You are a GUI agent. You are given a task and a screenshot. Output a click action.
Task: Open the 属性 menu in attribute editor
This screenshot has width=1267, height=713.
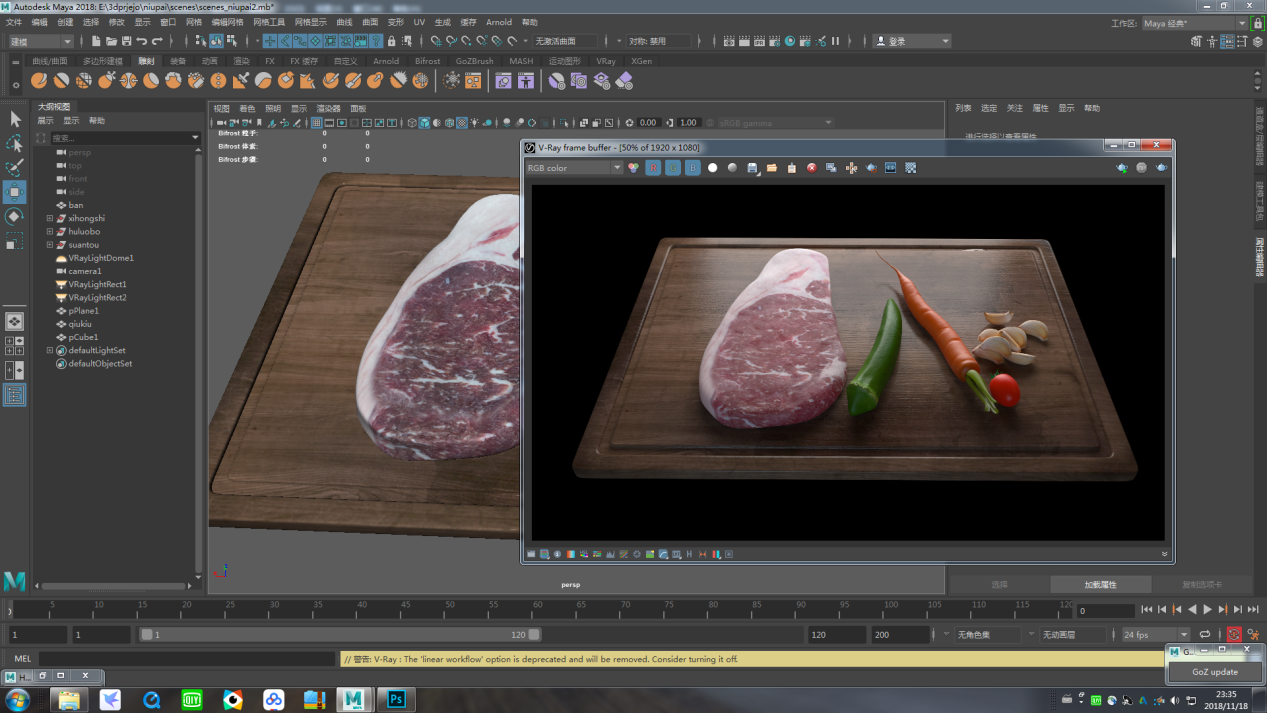click(x=1040, y=108)
